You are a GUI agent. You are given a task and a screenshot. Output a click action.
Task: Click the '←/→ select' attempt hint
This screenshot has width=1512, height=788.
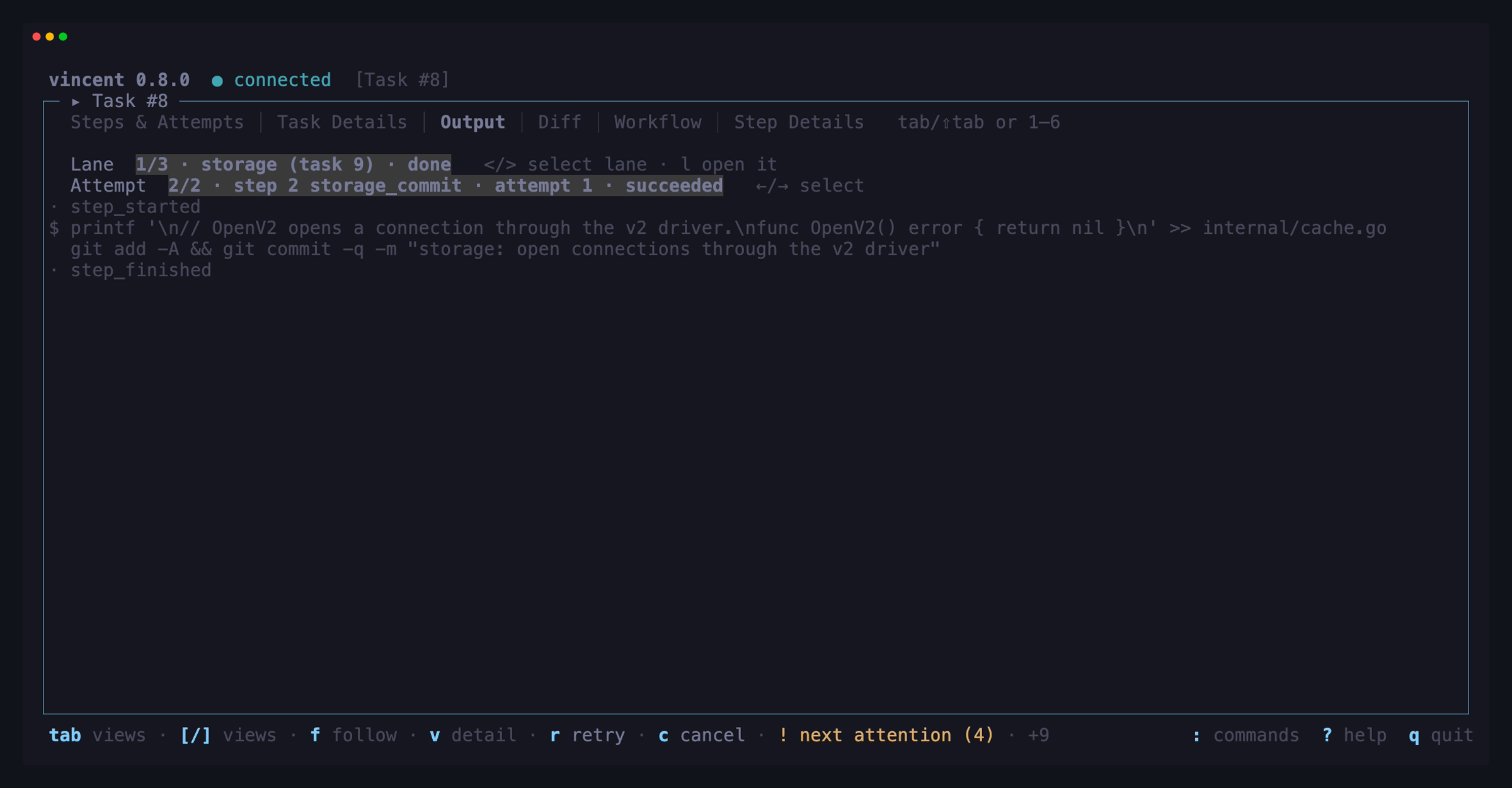tap(810, 186)
